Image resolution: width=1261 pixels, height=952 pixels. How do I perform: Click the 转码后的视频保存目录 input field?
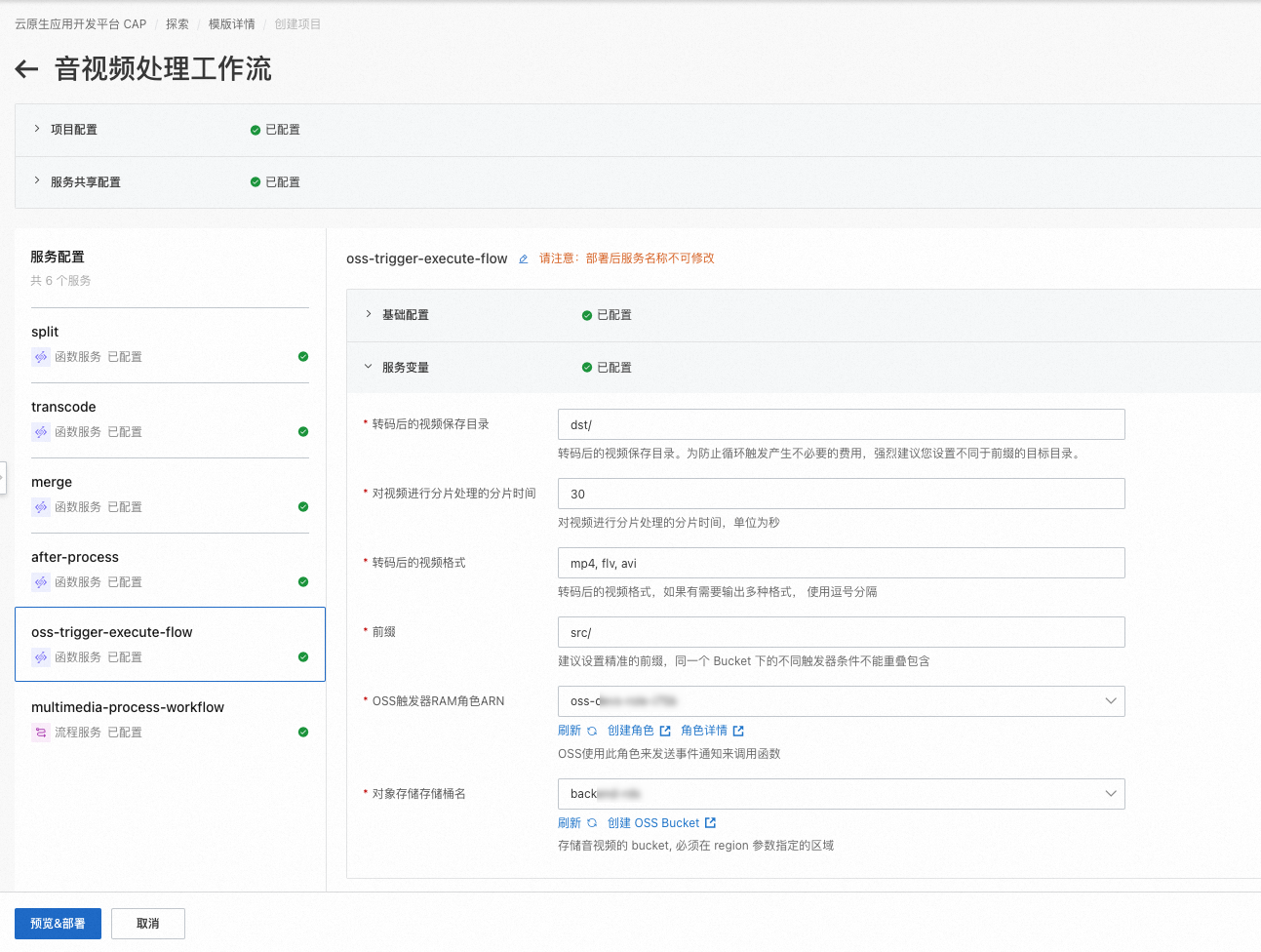coord(841,424)
